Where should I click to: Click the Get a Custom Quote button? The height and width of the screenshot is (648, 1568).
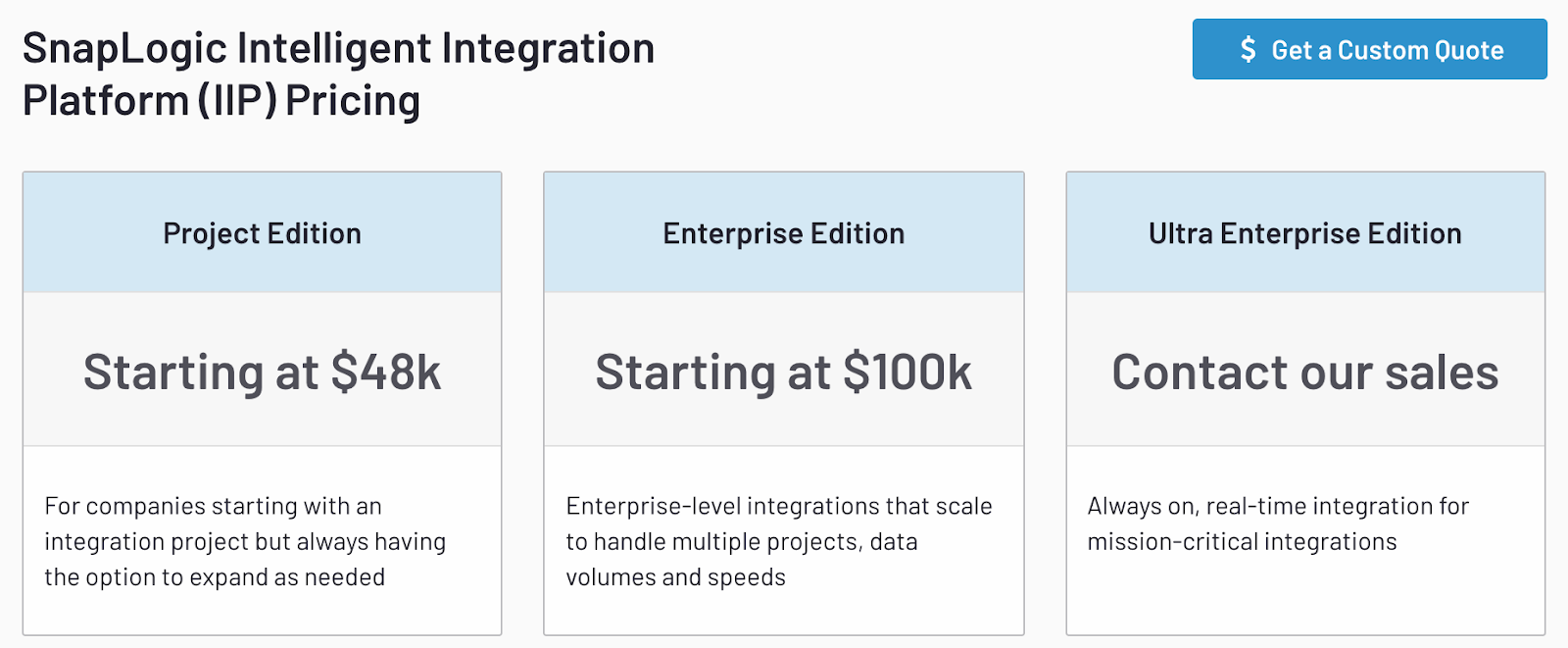[1369, 49]
